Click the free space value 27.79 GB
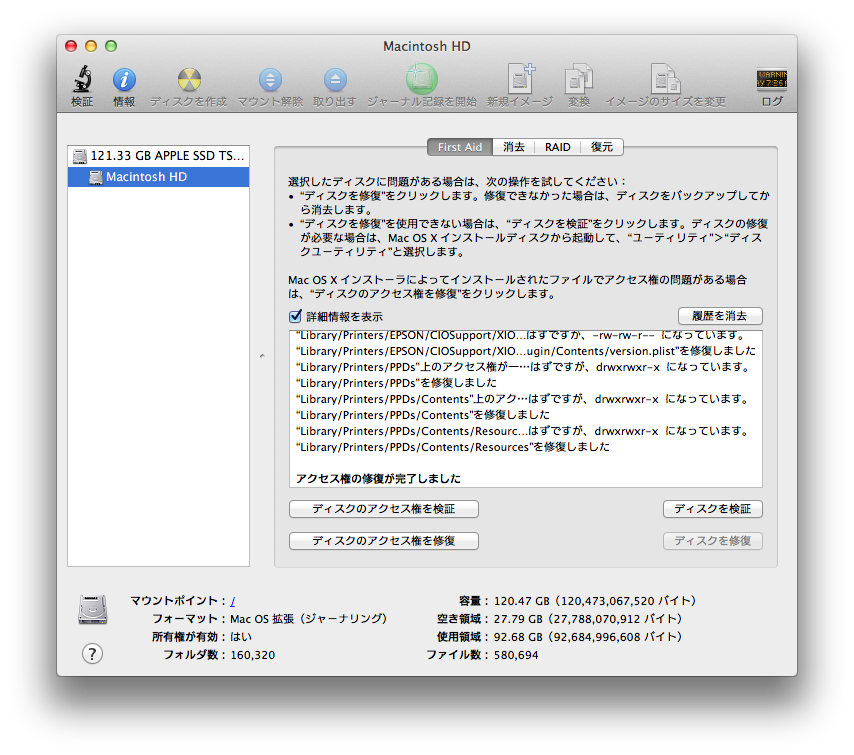The image size is (854, 755). (x=588, y=619)
